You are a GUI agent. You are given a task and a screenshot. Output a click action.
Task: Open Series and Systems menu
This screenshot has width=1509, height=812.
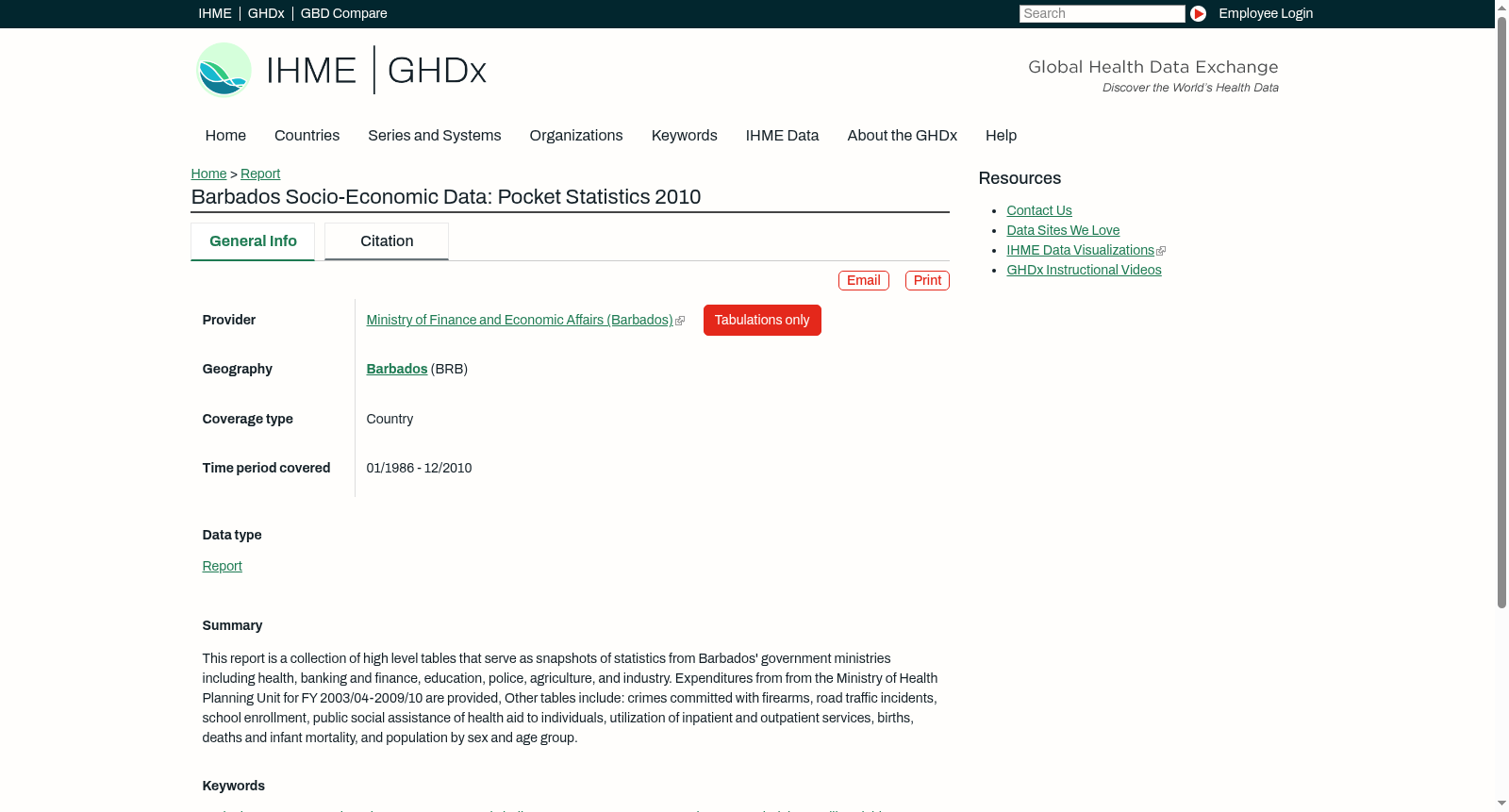(435, 136)
